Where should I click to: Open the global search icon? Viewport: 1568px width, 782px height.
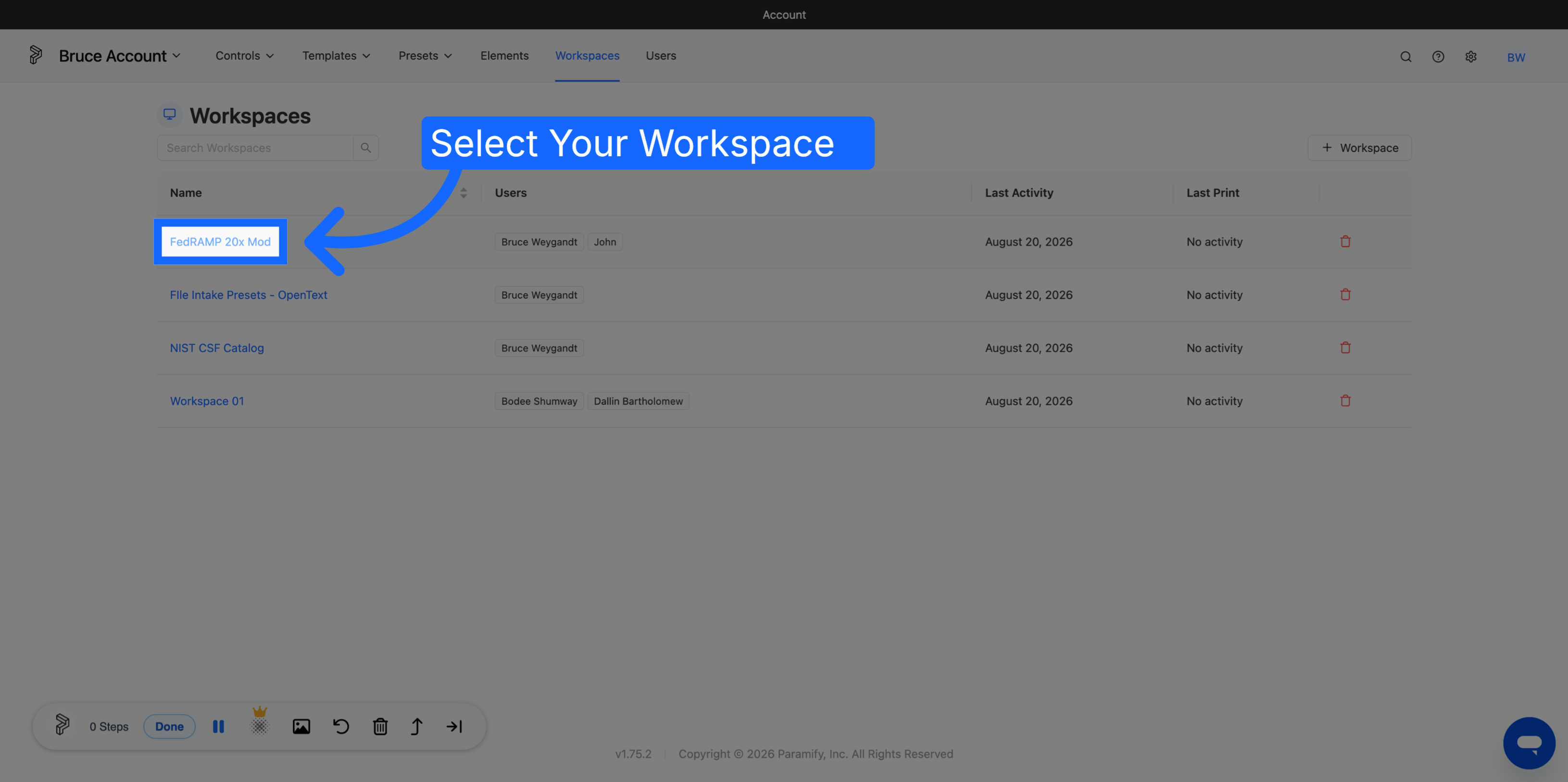[x=1405, y=57]
